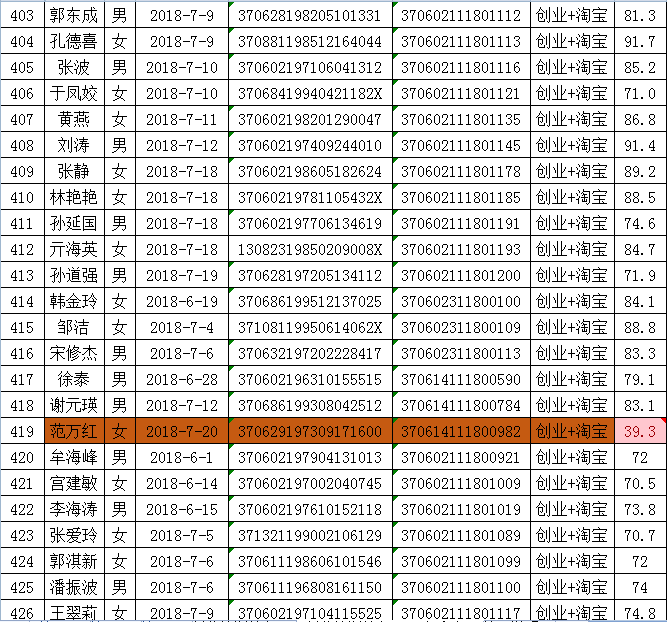Select the name cell 张爱玲

point(74,535)
